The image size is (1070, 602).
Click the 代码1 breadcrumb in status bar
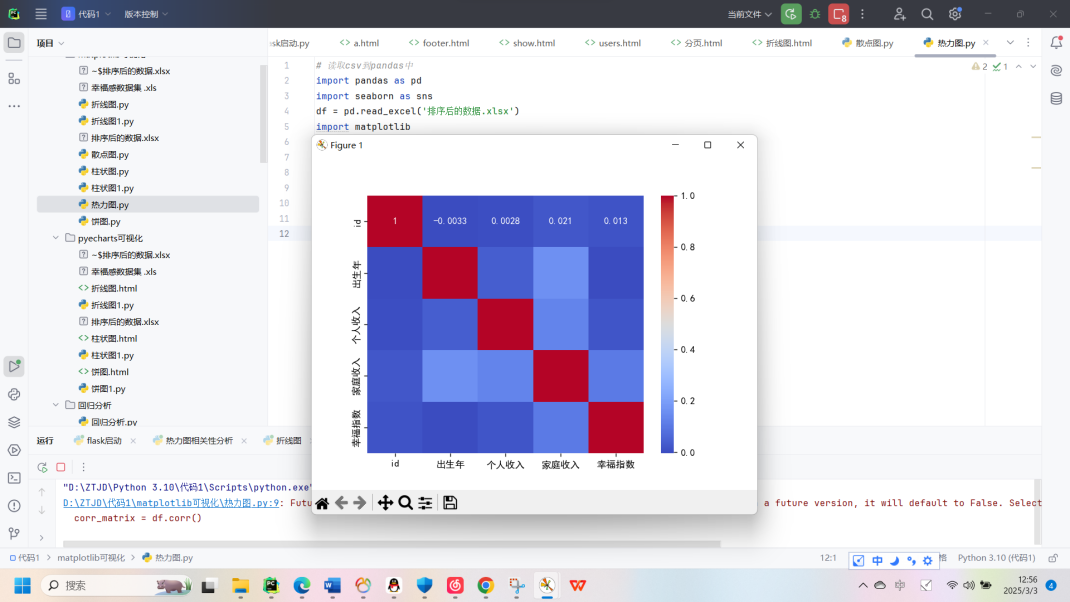(x=25, y=558)
